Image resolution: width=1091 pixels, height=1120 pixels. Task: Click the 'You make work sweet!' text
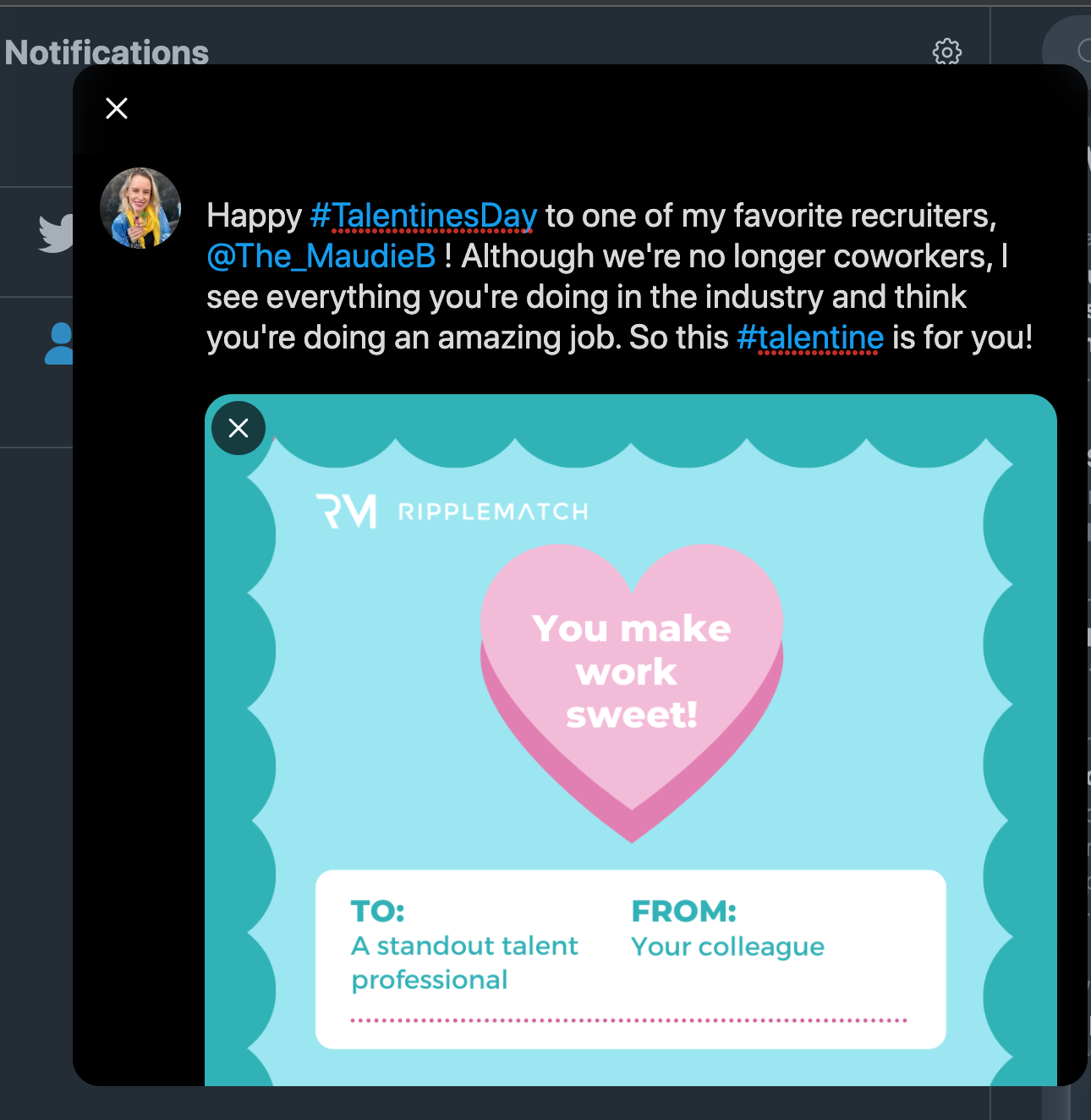coord(630,670)
